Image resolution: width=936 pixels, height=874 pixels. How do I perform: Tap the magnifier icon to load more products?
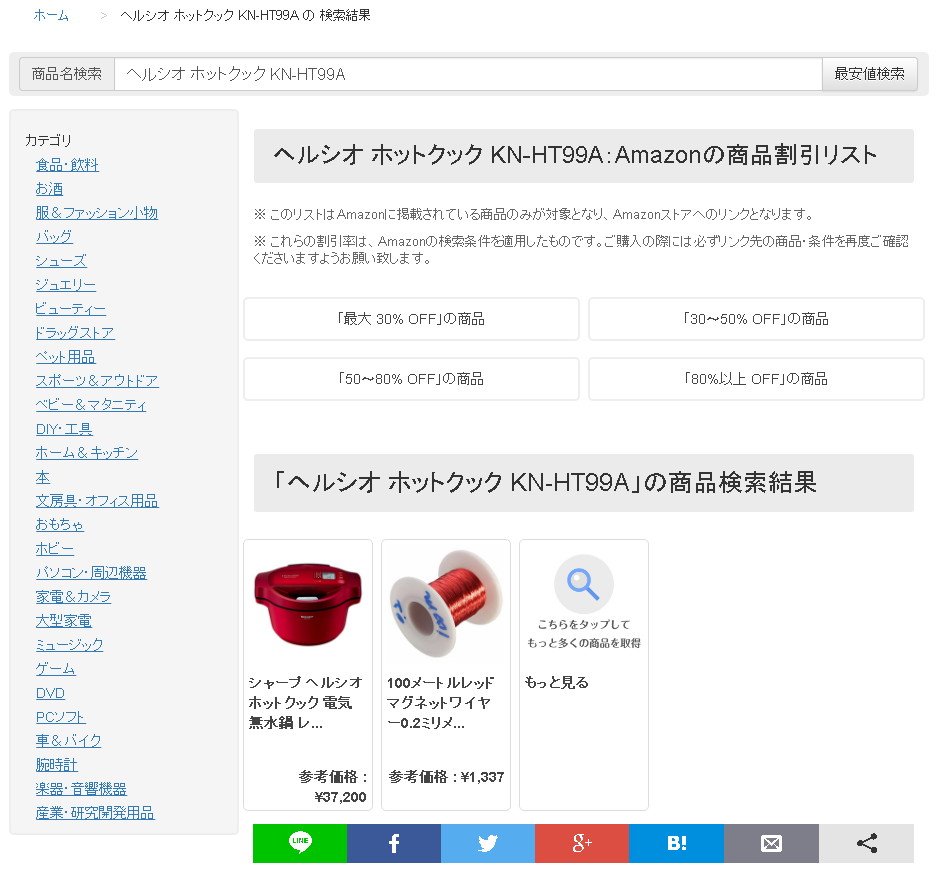pyautogui.click(x=584, y=584)
